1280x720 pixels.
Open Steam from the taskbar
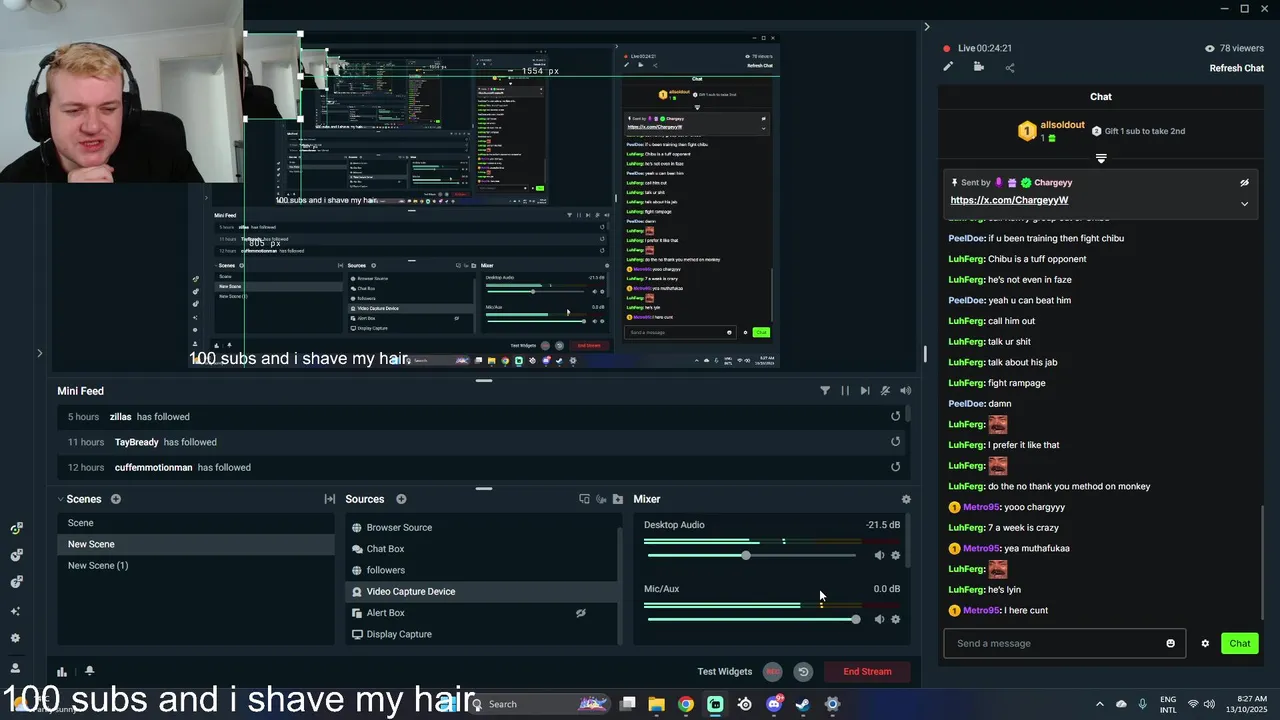803,704
